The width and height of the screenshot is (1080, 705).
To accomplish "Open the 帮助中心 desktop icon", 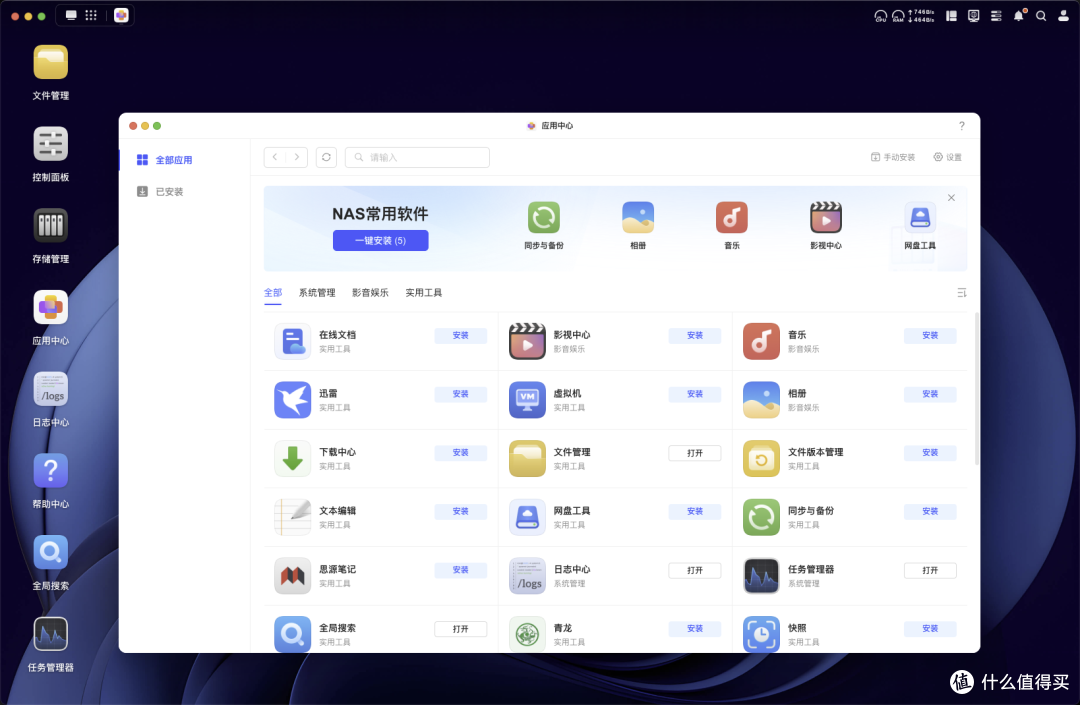I will [50, 471].
